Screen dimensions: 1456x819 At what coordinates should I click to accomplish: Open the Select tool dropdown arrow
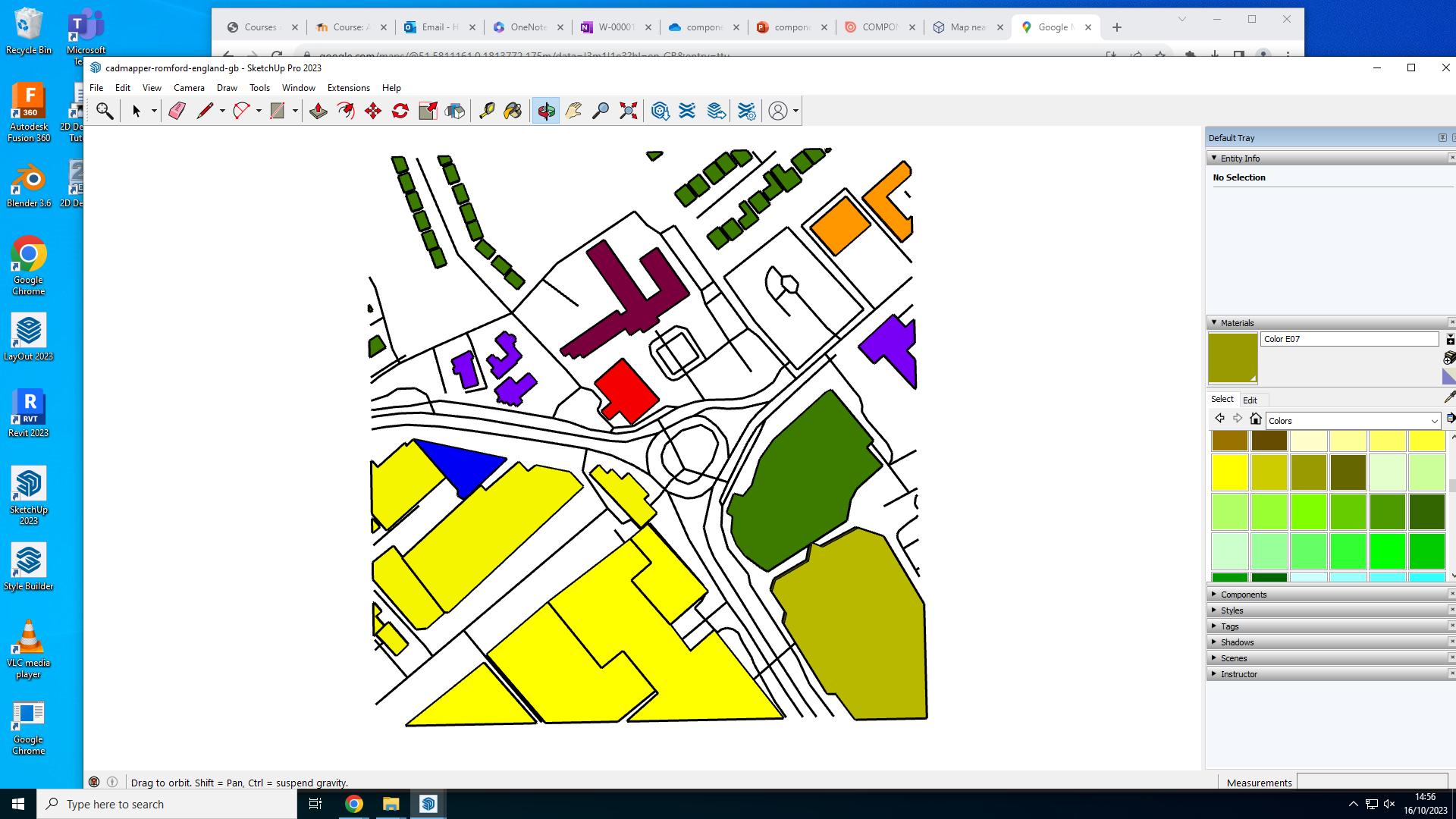tap(154, 111)
